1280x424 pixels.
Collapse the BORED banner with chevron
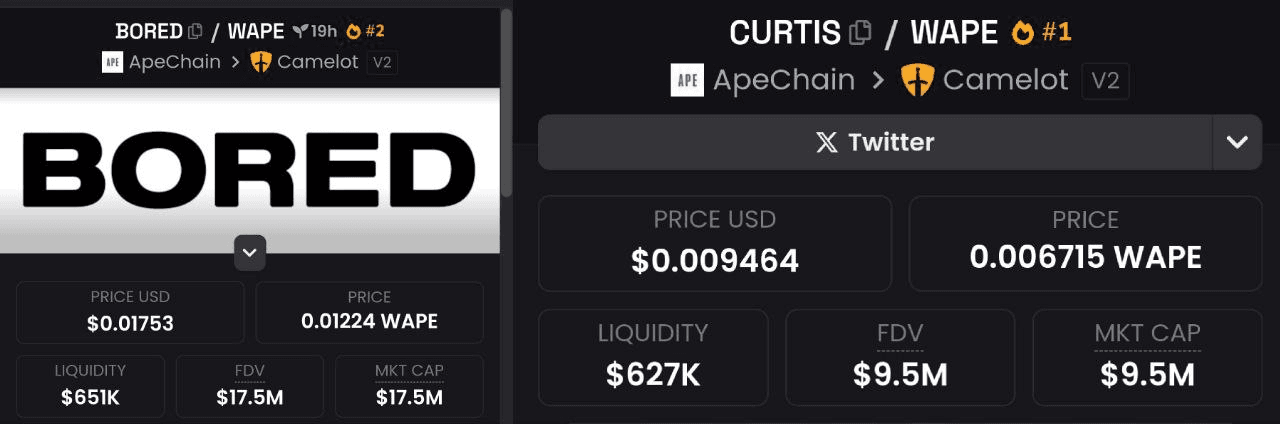point(250,253)
